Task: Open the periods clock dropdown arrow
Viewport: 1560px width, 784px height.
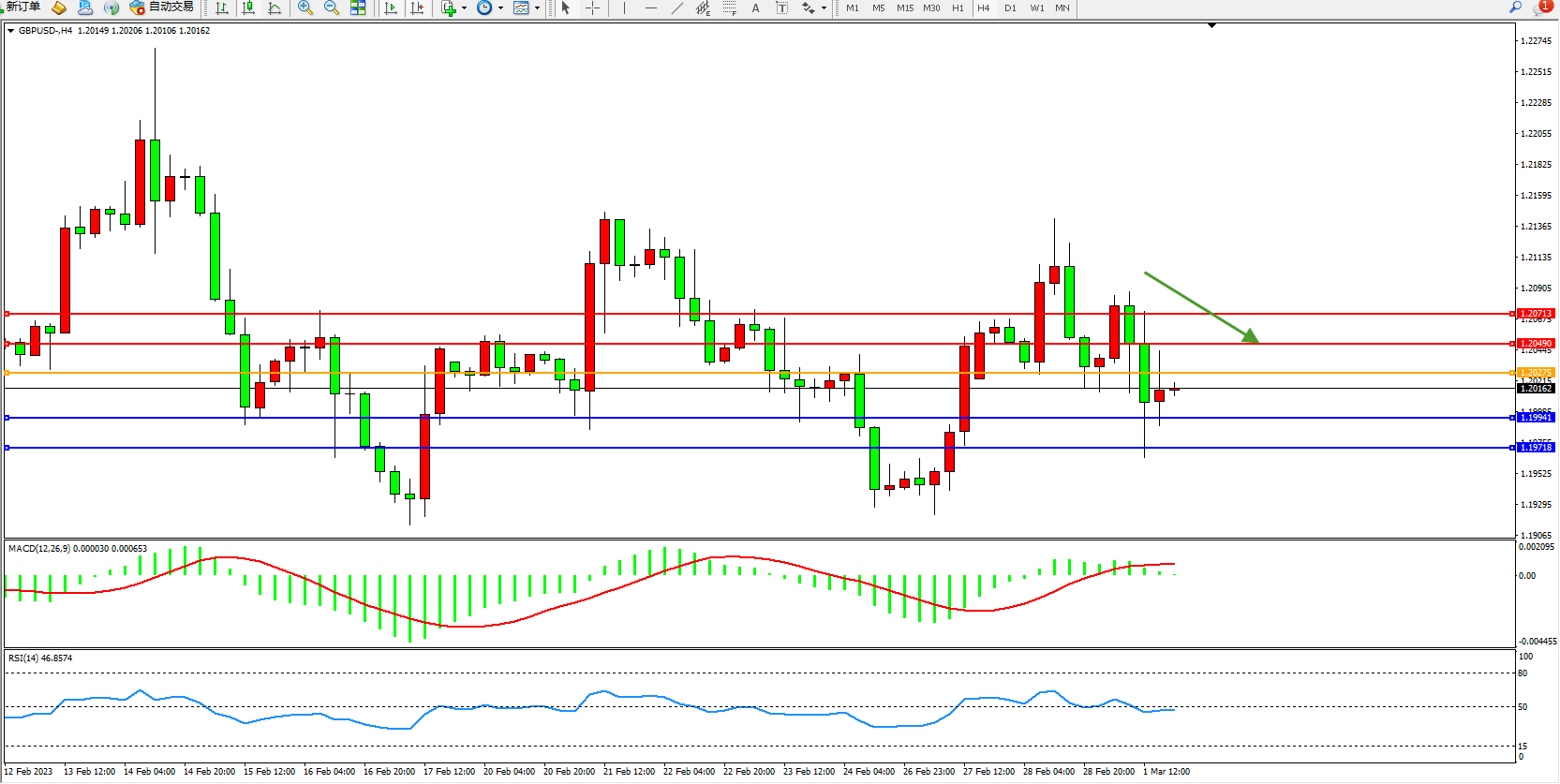Action: (x=500, y=8)
